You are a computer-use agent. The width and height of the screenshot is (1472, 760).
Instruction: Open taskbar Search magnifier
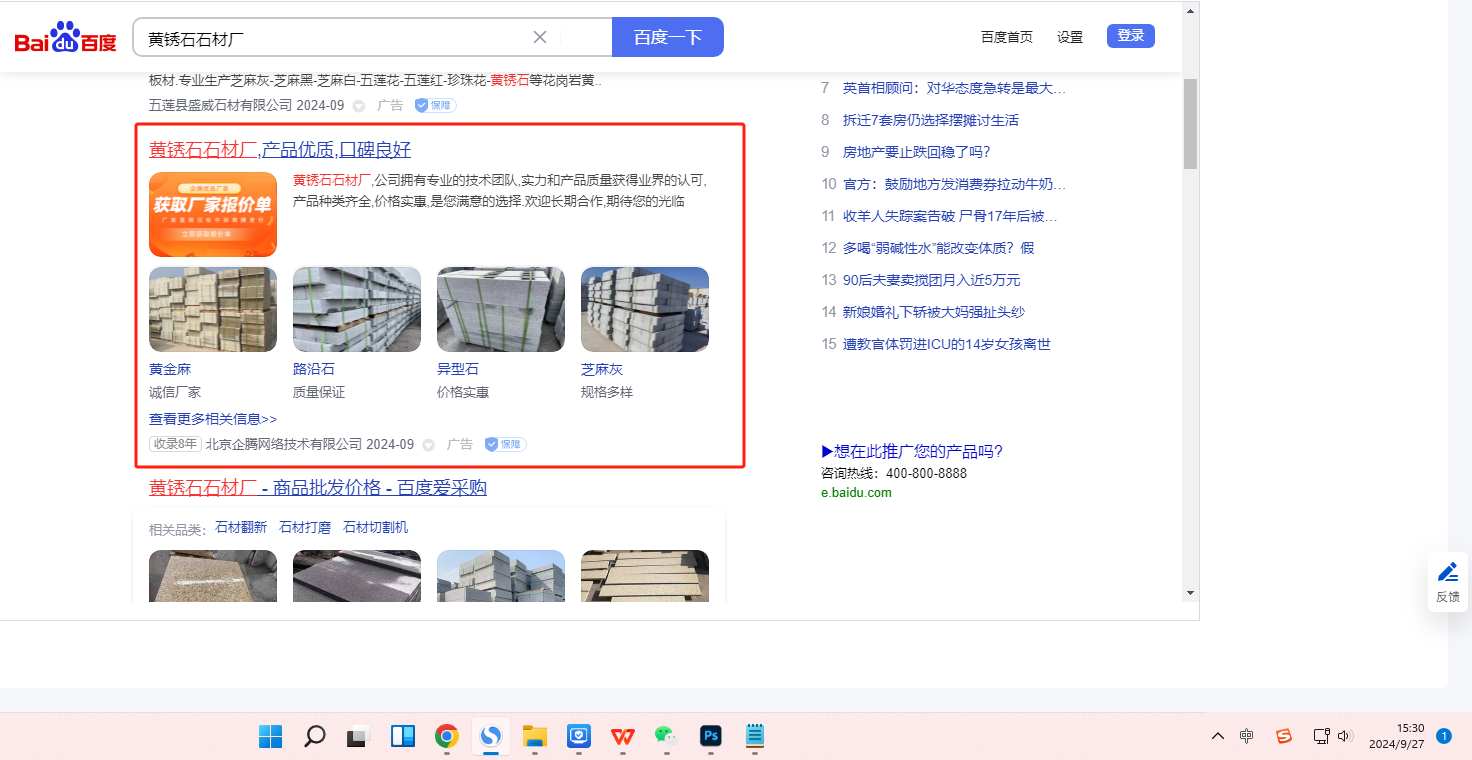314,737
